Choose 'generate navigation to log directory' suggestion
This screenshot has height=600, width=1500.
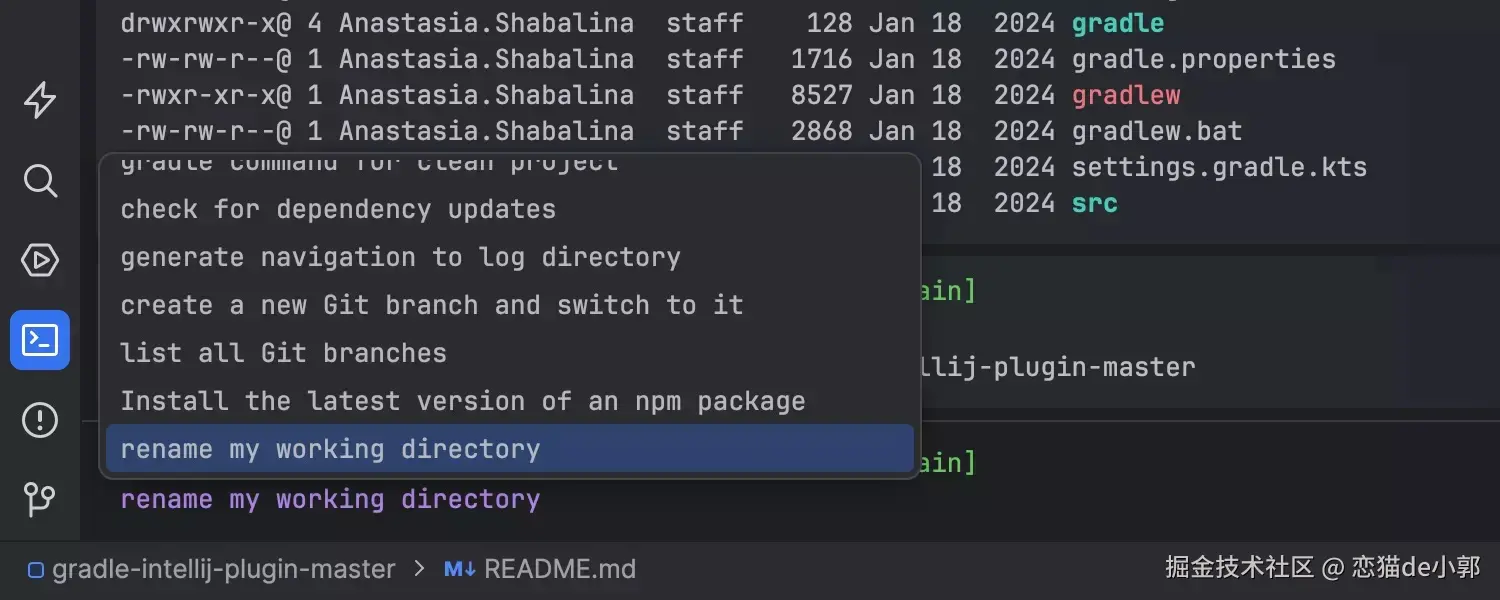[400, 258]
